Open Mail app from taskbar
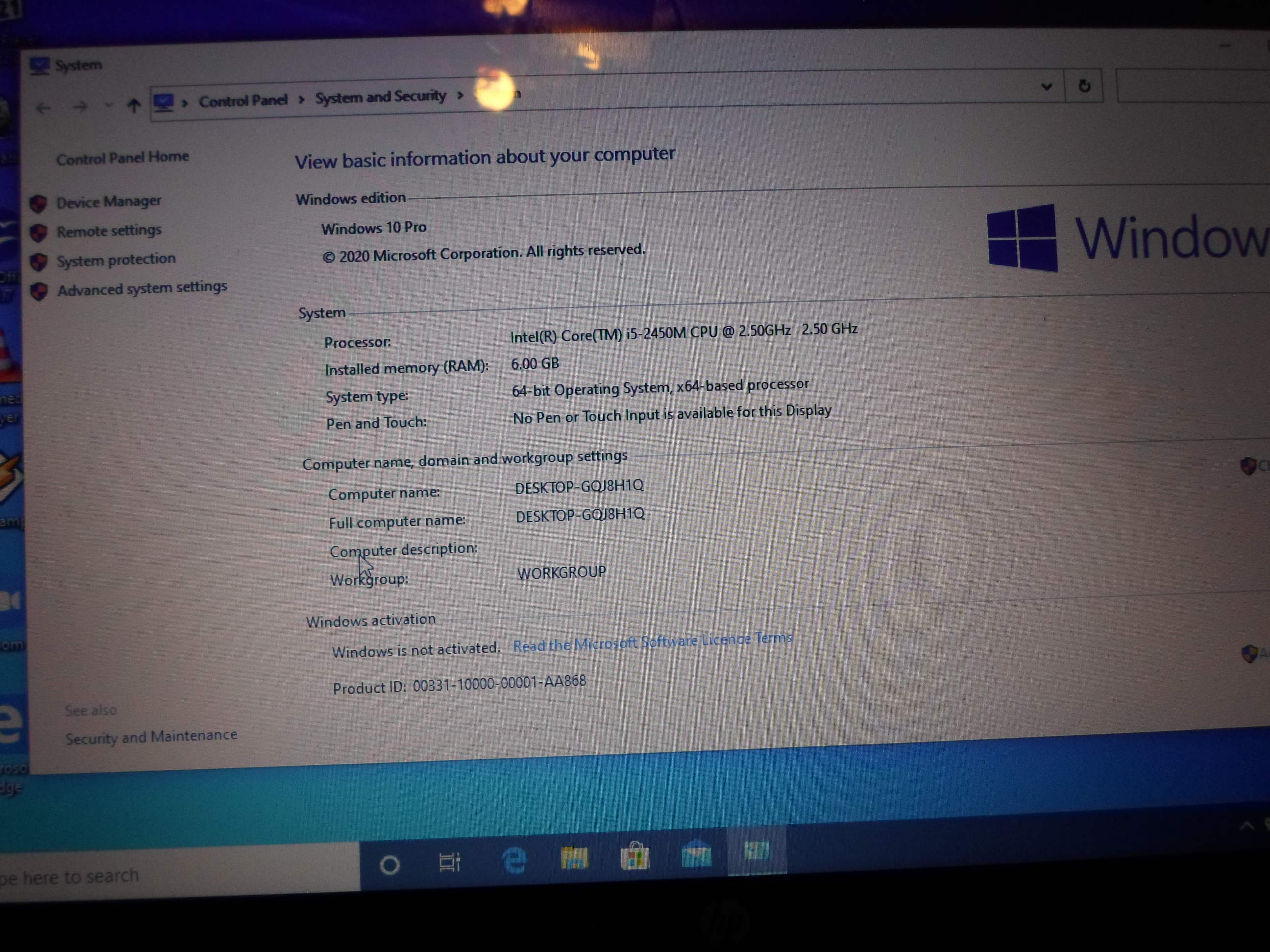Viewport: 1270px width, 952px height. 696,853
